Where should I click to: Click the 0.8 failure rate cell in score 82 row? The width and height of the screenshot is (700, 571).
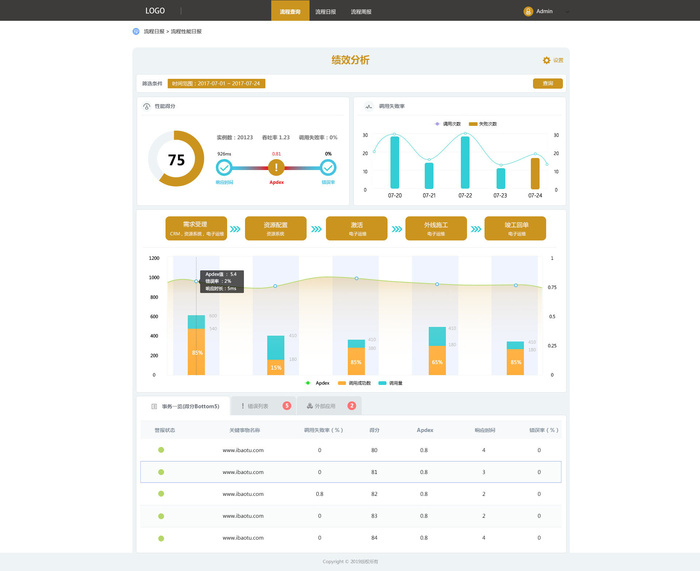pos(319,494)
